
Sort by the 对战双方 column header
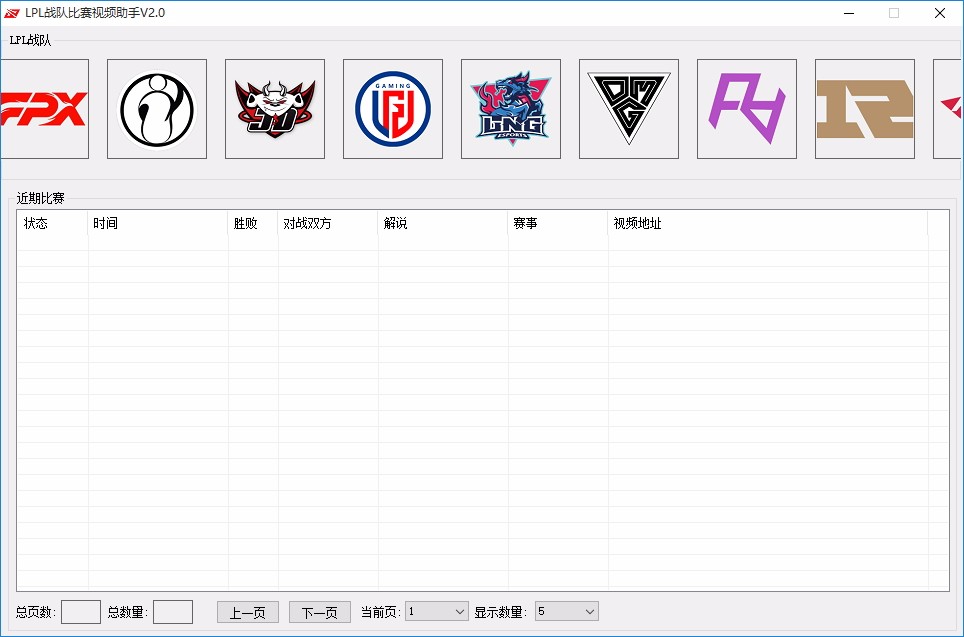(328, 223)
